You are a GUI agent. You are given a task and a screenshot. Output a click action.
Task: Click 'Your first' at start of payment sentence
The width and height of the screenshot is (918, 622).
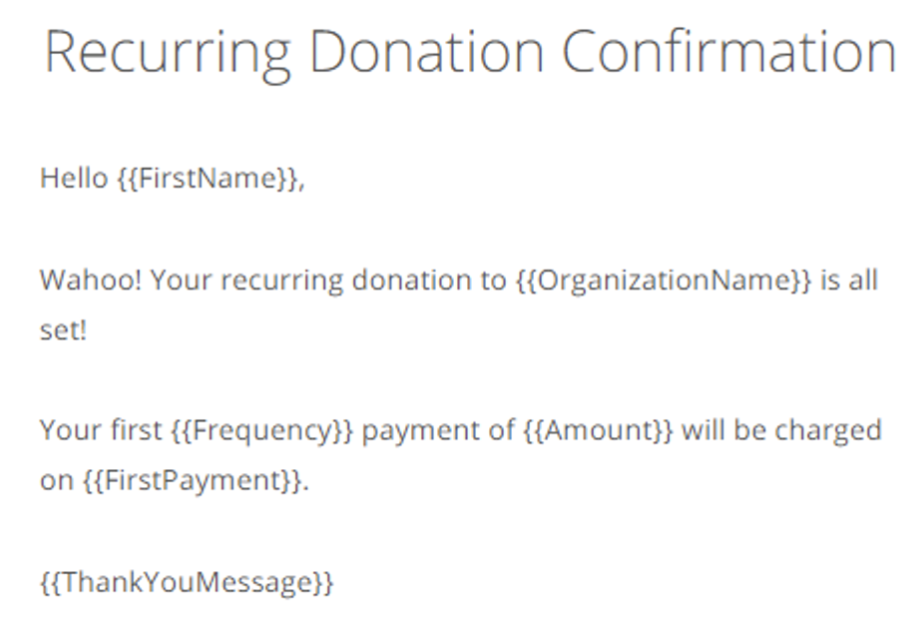pyautogui.click(x=101, y=430)
